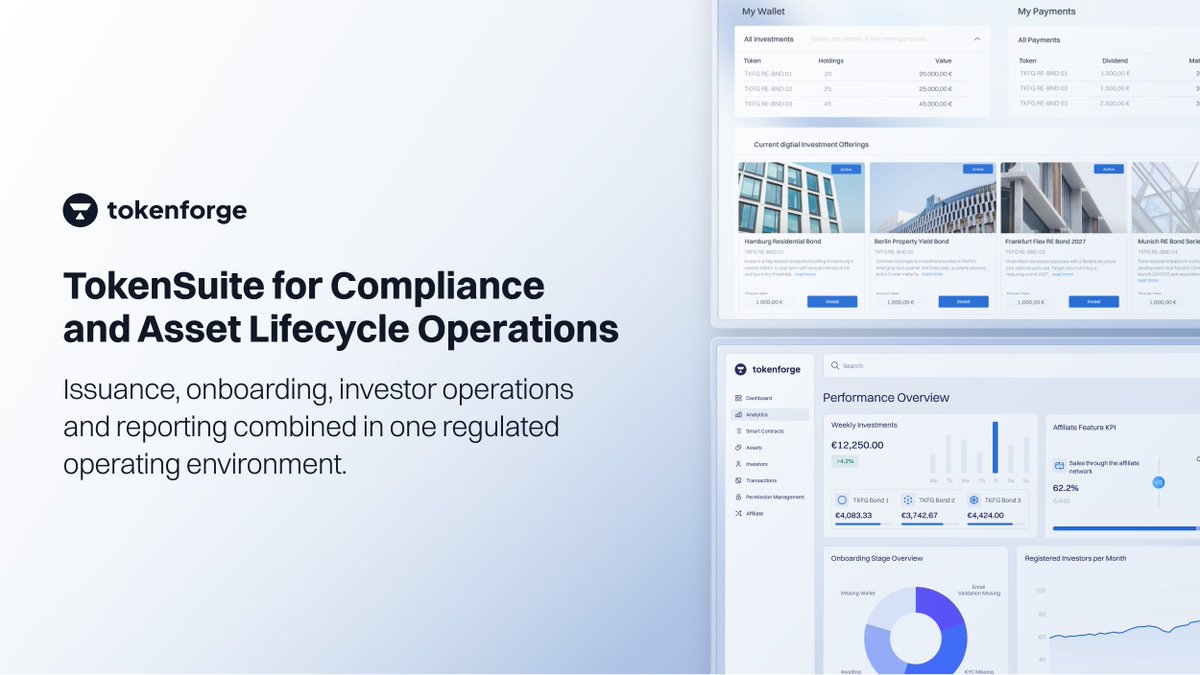Select the Transactions icon in the sidebar
The width and height of the screenshot is (1200, 675).
point(738,480)
